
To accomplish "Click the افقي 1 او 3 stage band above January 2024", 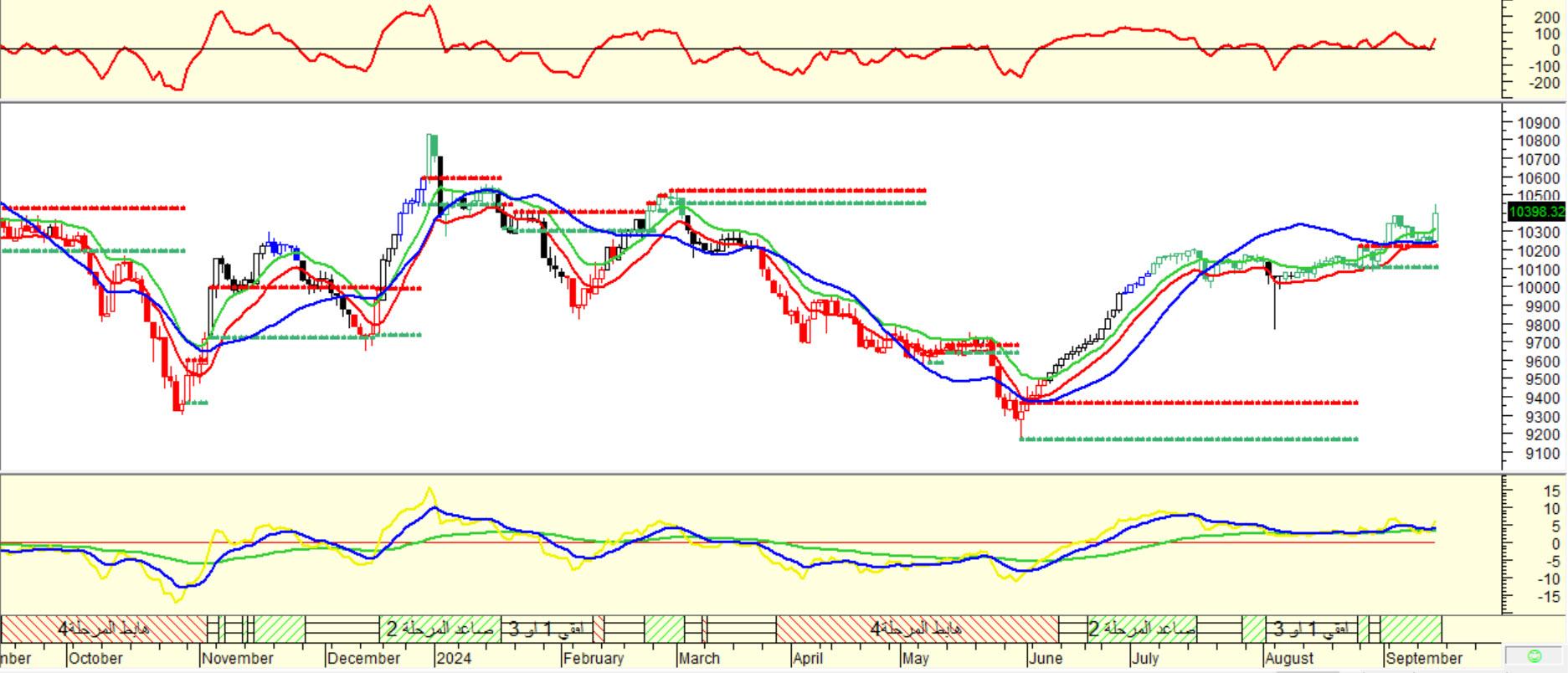I will click(546, 629).
